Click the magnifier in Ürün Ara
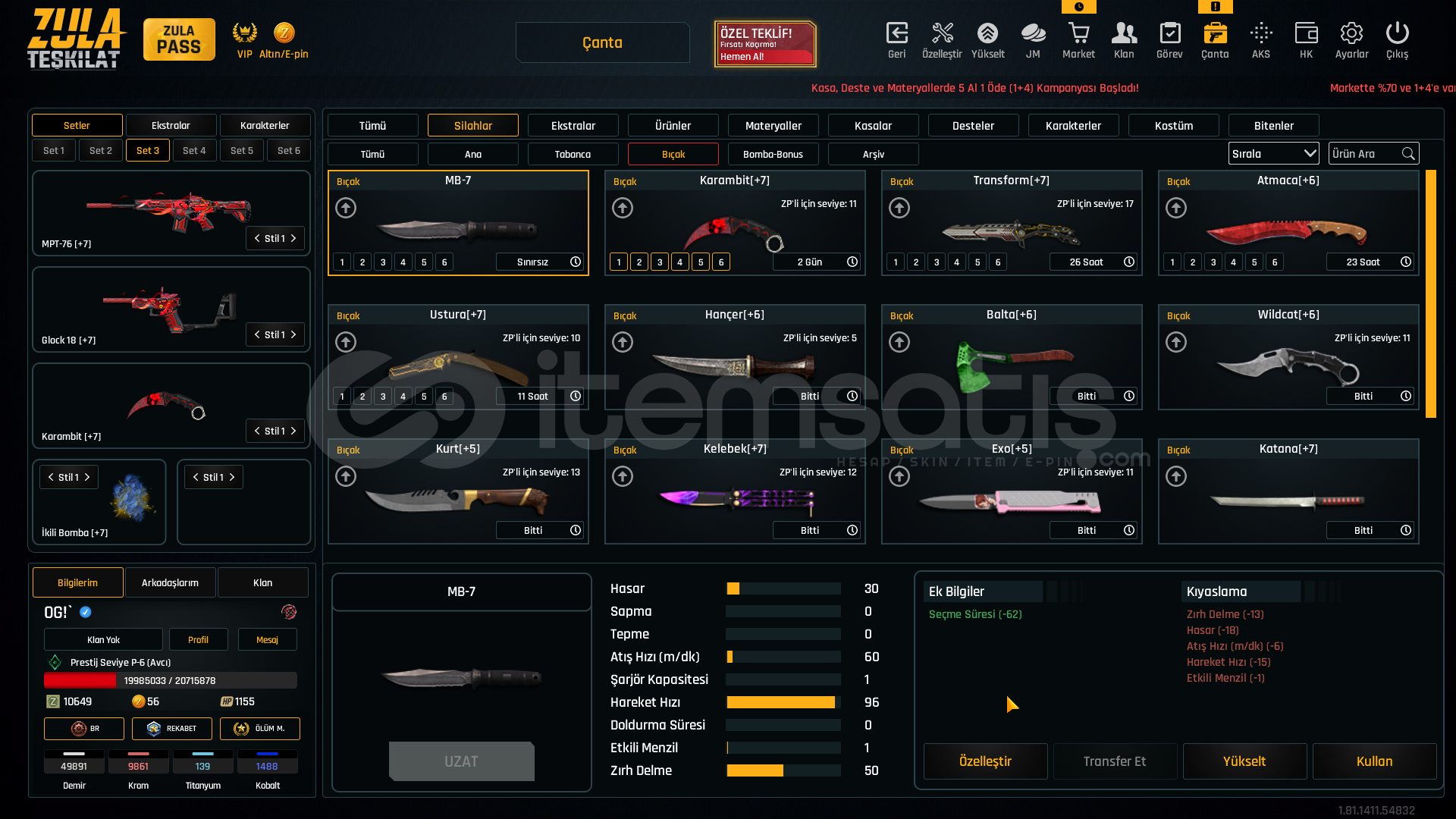The height and width of the screenshot is (819, 1456). [1408, 154]
